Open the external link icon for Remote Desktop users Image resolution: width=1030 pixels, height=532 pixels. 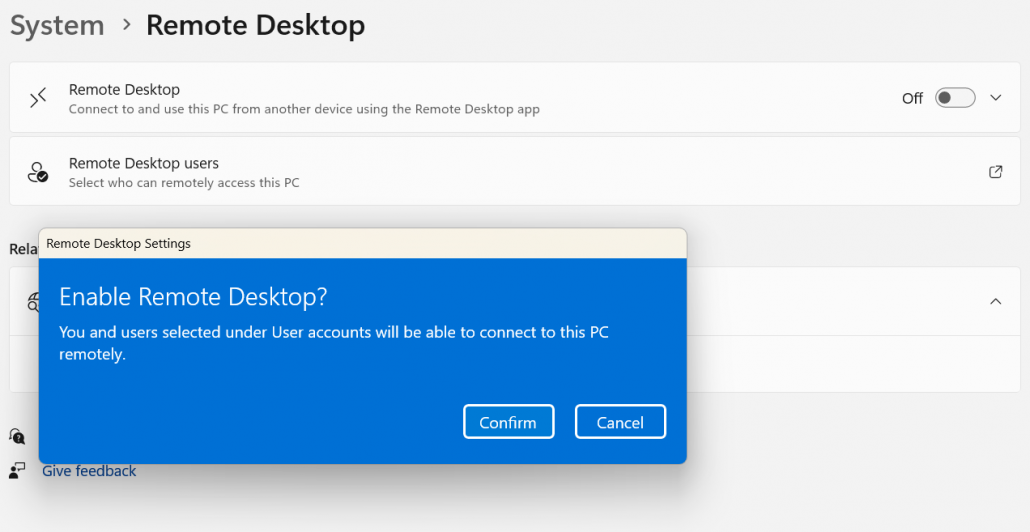[x=995, y=172]
